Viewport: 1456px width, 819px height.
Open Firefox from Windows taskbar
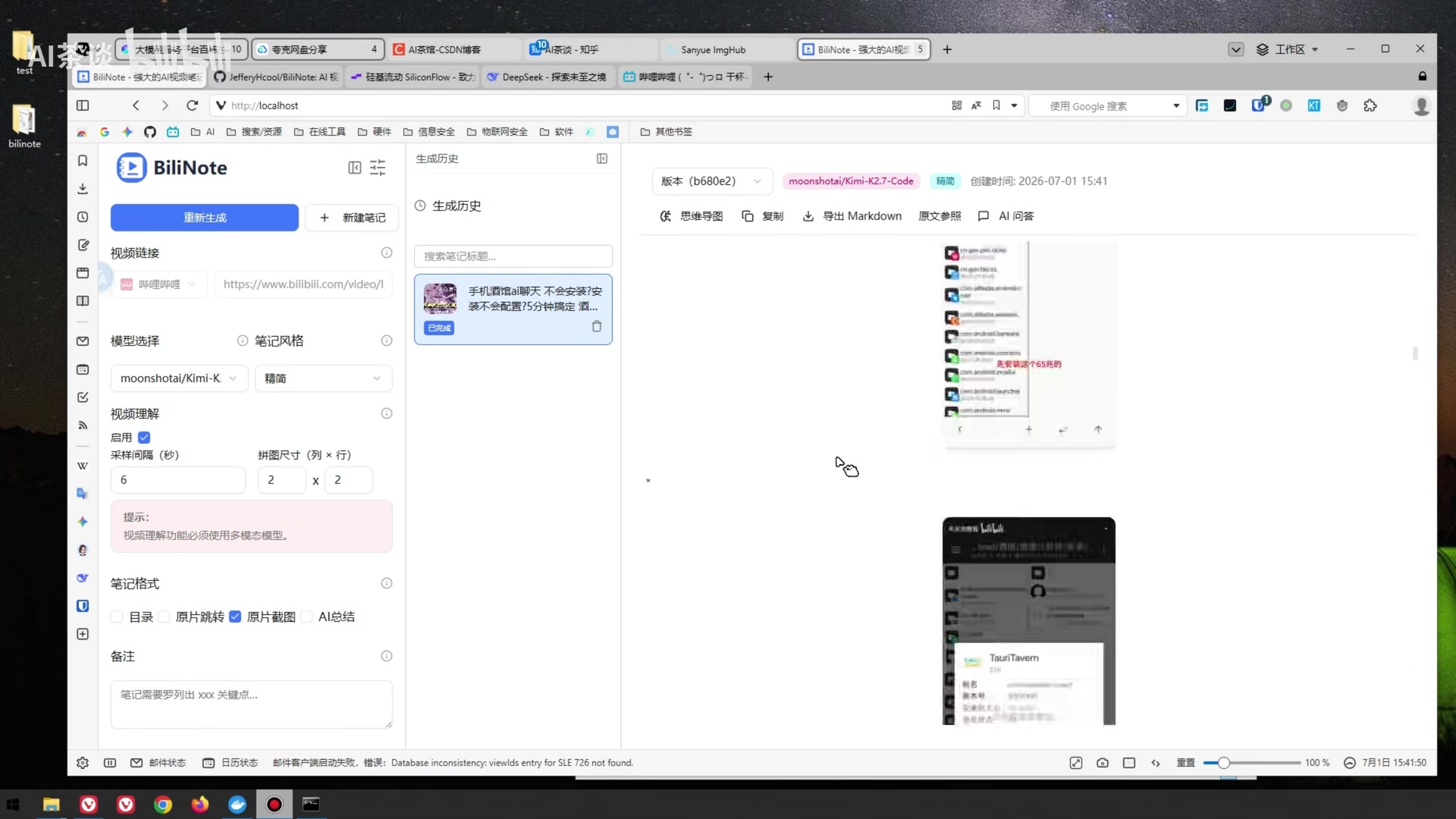[x=200, y=805]
